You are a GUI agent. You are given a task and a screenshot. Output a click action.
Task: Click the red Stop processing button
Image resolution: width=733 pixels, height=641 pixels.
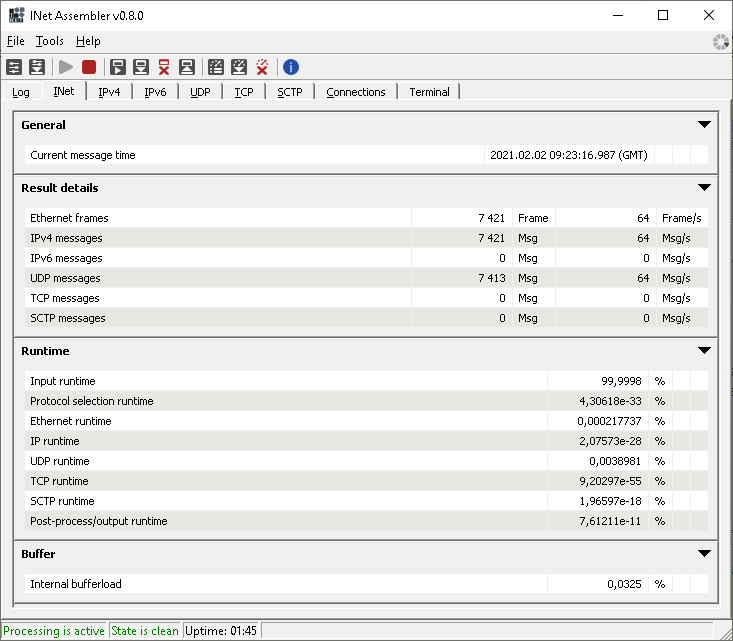[x=89, y=67]
